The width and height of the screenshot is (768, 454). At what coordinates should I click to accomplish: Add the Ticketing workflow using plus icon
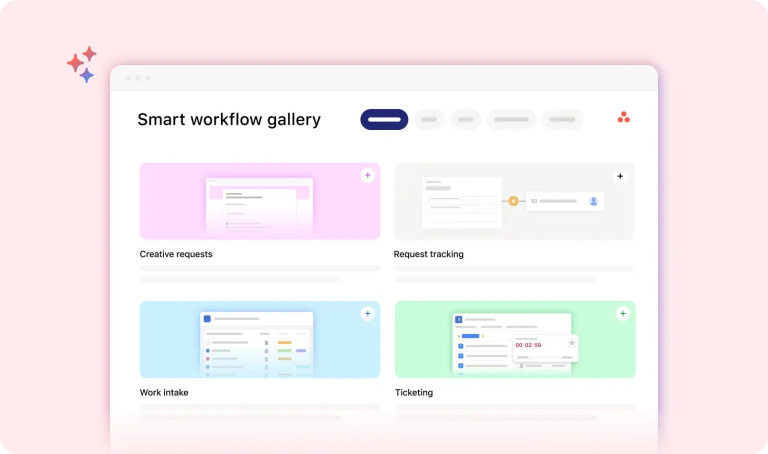point(622,313)
